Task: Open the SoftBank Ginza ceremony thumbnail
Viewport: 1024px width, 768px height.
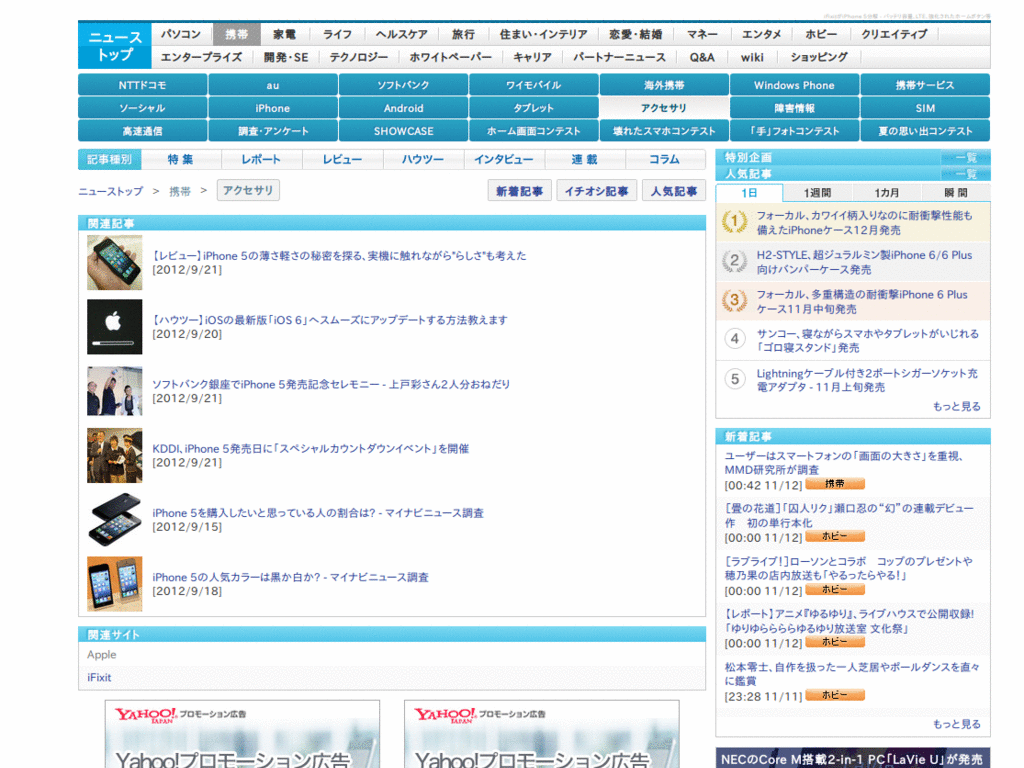Action: pos(114,391)
